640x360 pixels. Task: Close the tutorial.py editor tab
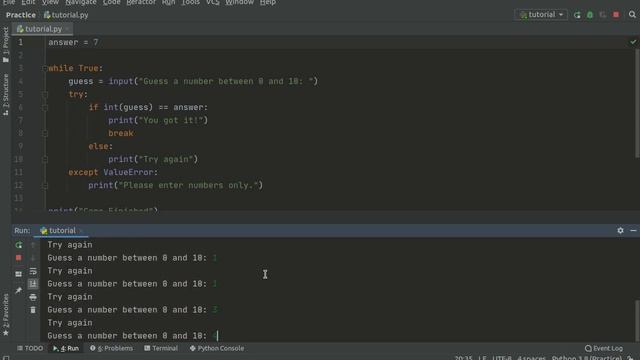tap(67, 29)
